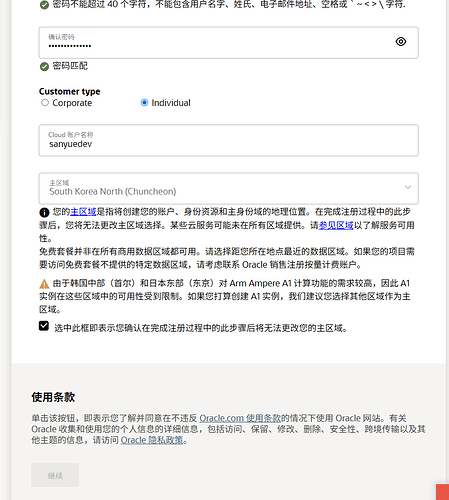Click the Cloud 账户名称 field with sanyuedev
Screen dimensions: 449x500
[228, 140]
